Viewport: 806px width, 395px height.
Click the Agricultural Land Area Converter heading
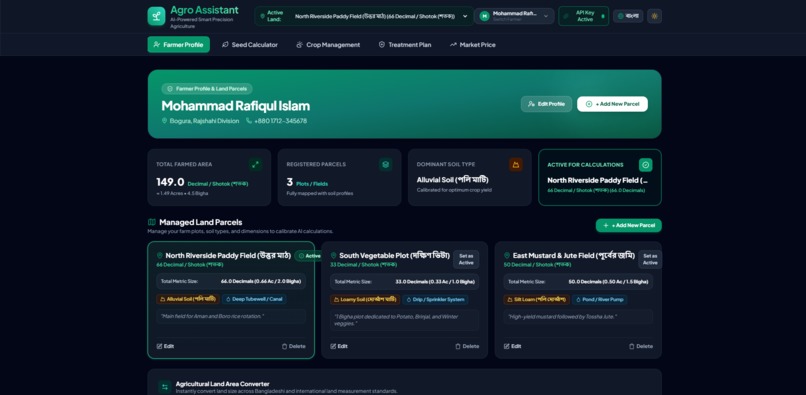pyautogui.click(x=223, y=384)
